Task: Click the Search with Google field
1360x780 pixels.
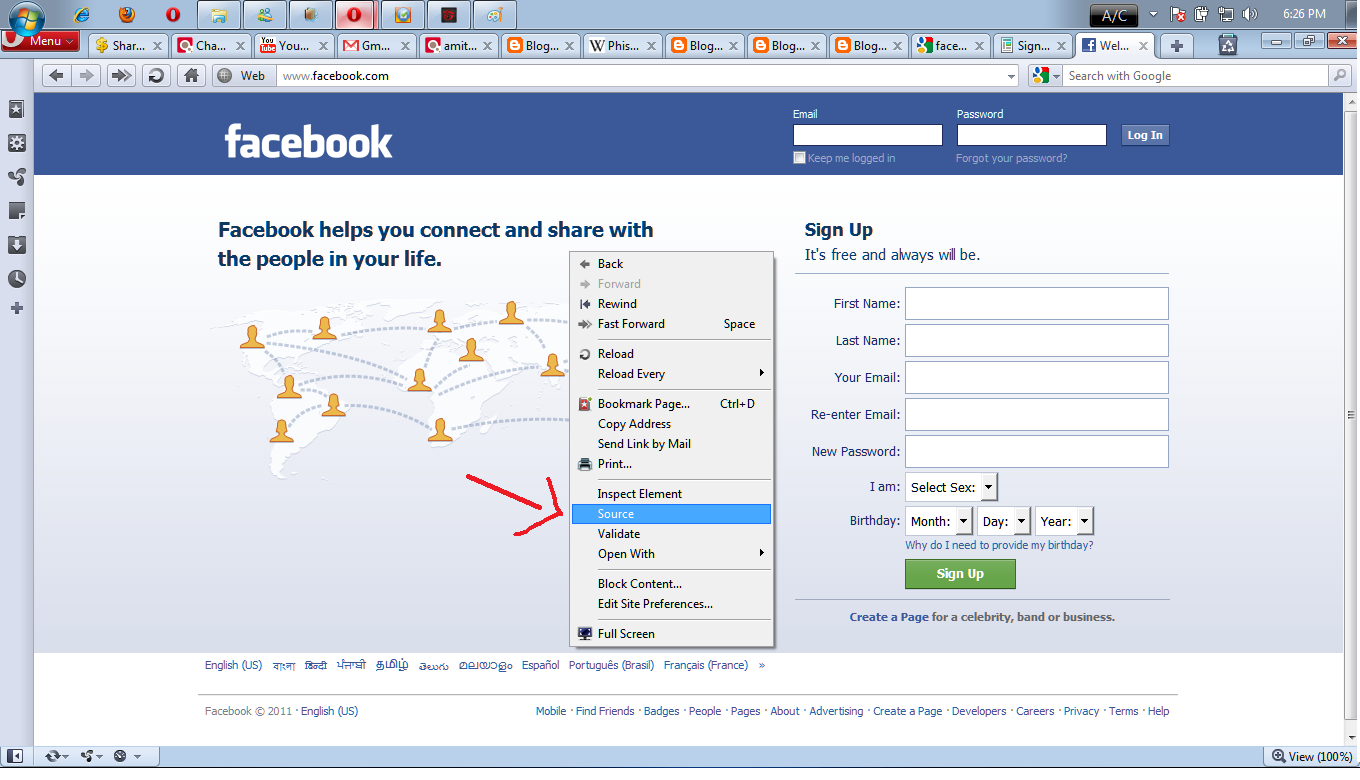Action: tap(1195, 76)
